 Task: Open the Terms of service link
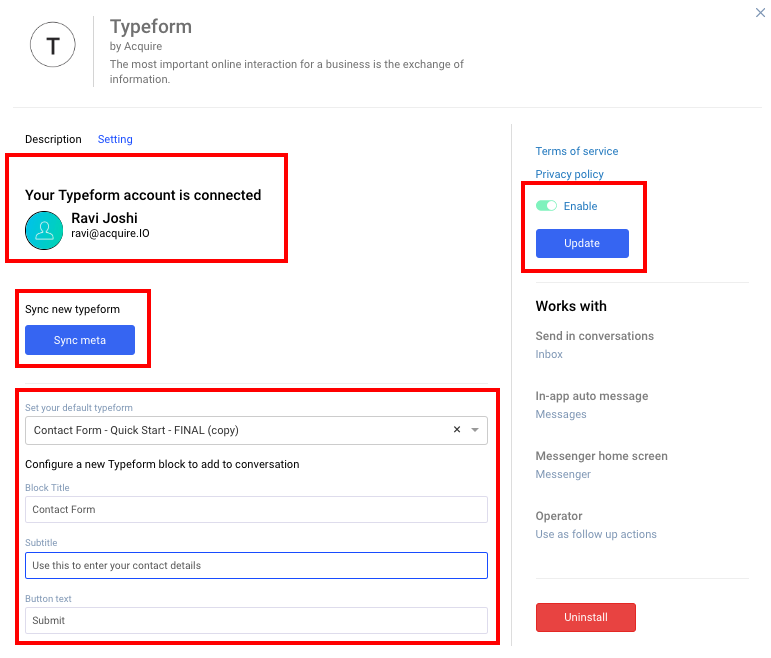577,151
